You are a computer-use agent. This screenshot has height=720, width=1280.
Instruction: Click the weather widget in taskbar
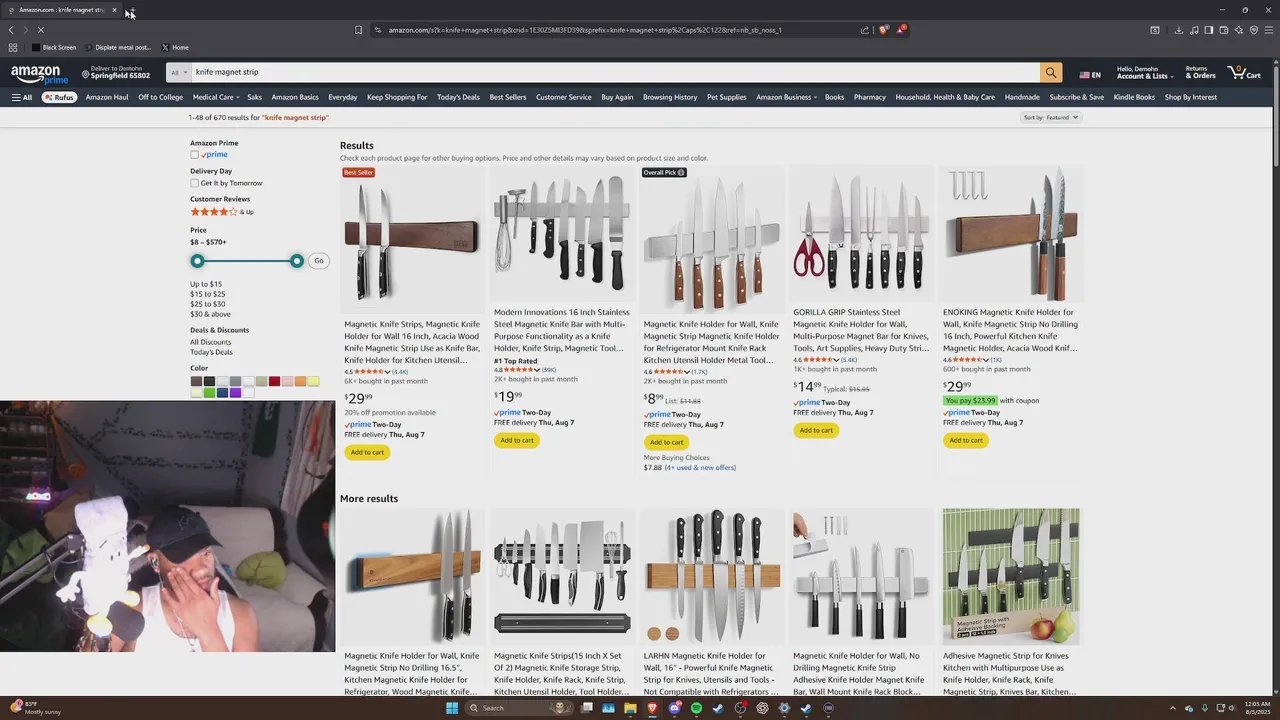[35, 708]
